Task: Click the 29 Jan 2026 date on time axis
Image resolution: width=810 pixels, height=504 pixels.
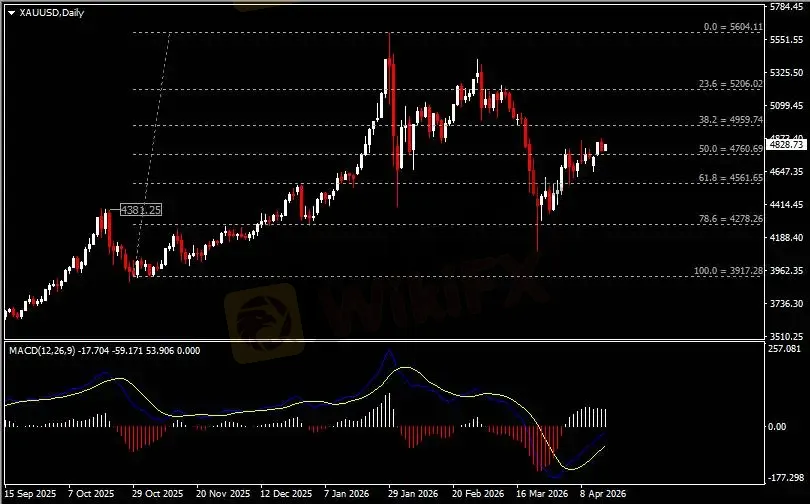Action: click(413, 494)
